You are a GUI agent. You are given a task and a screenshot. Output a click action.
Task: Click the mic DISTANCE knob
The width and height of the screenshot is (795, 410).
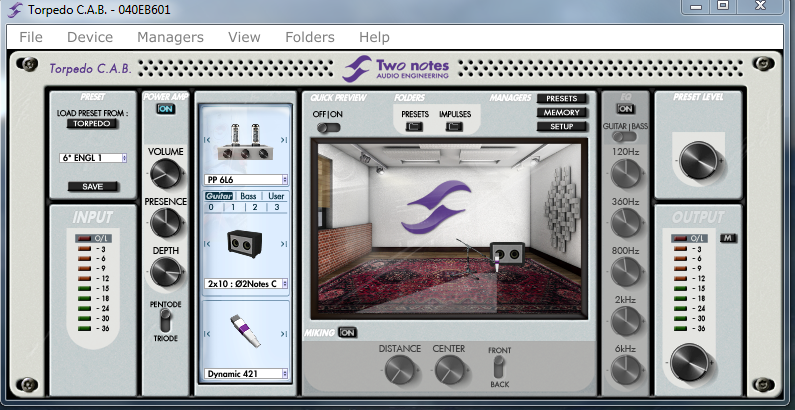click(400, 369)
